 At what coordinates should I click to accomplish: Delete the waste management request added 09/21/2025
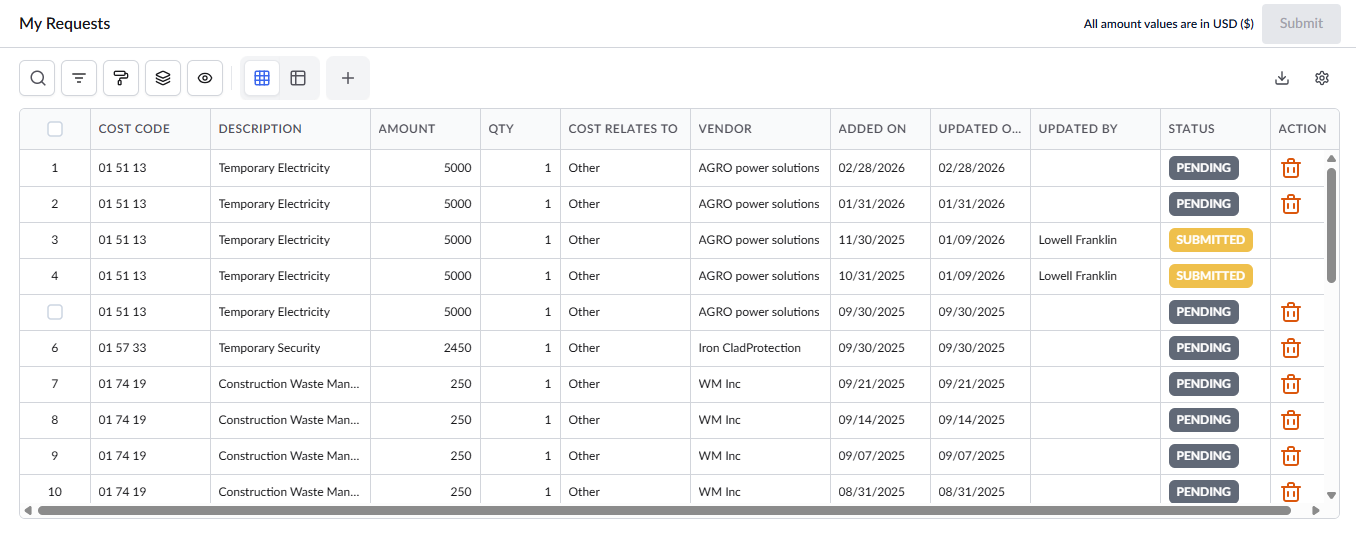click(1291, 384)
